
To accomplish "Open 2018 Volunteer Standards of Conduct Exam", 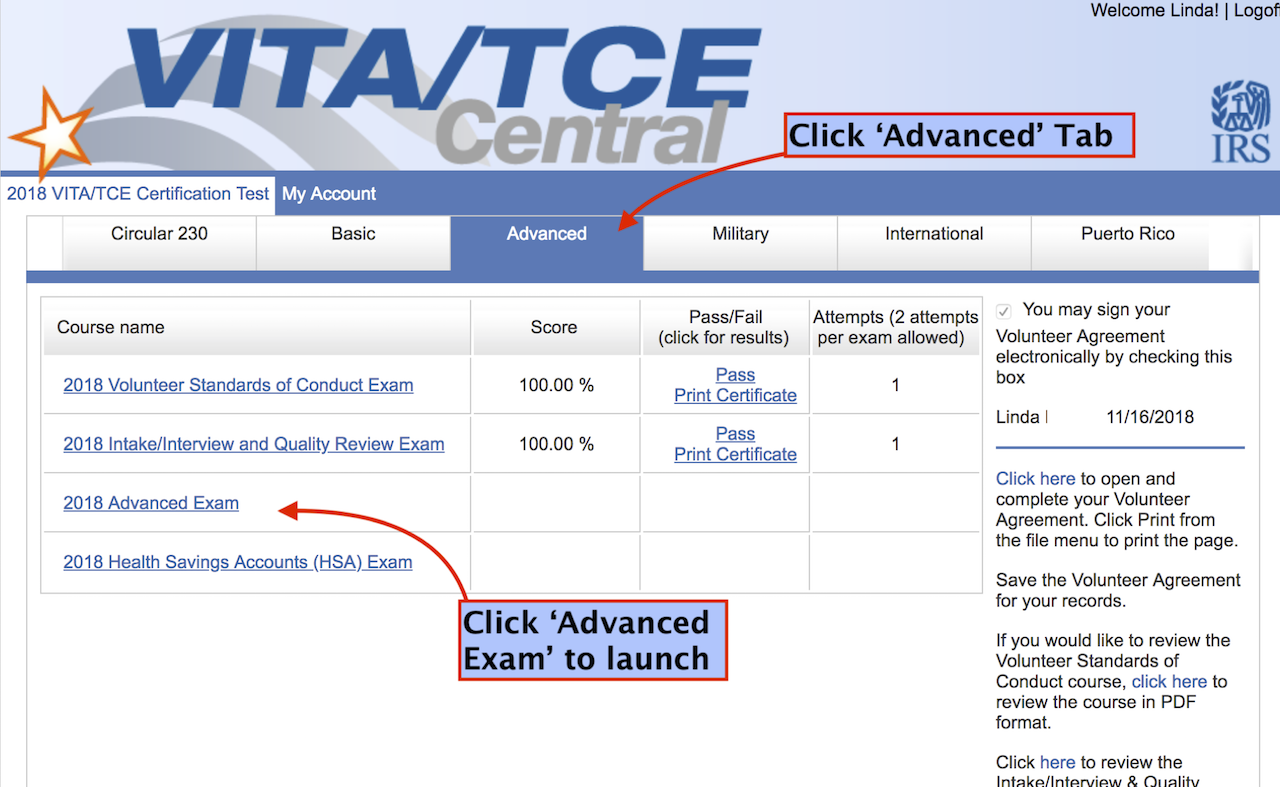I will click(x=238, y=385).
